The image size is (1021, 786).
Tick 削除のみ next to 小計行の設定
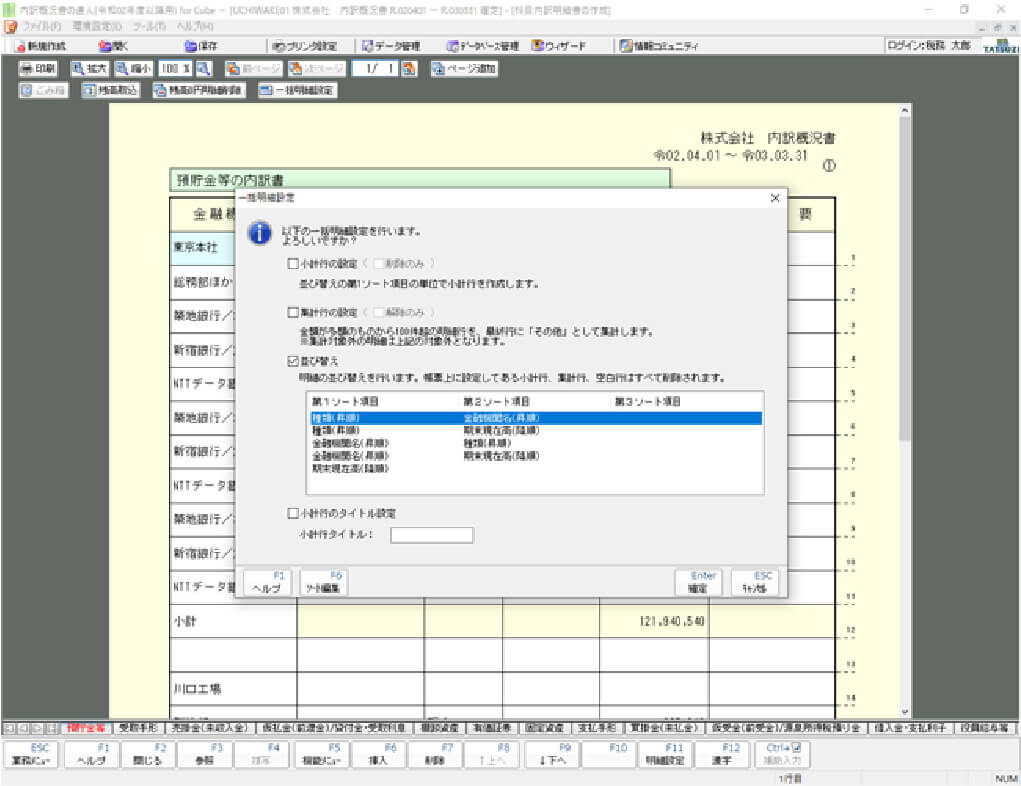point(378,264)
